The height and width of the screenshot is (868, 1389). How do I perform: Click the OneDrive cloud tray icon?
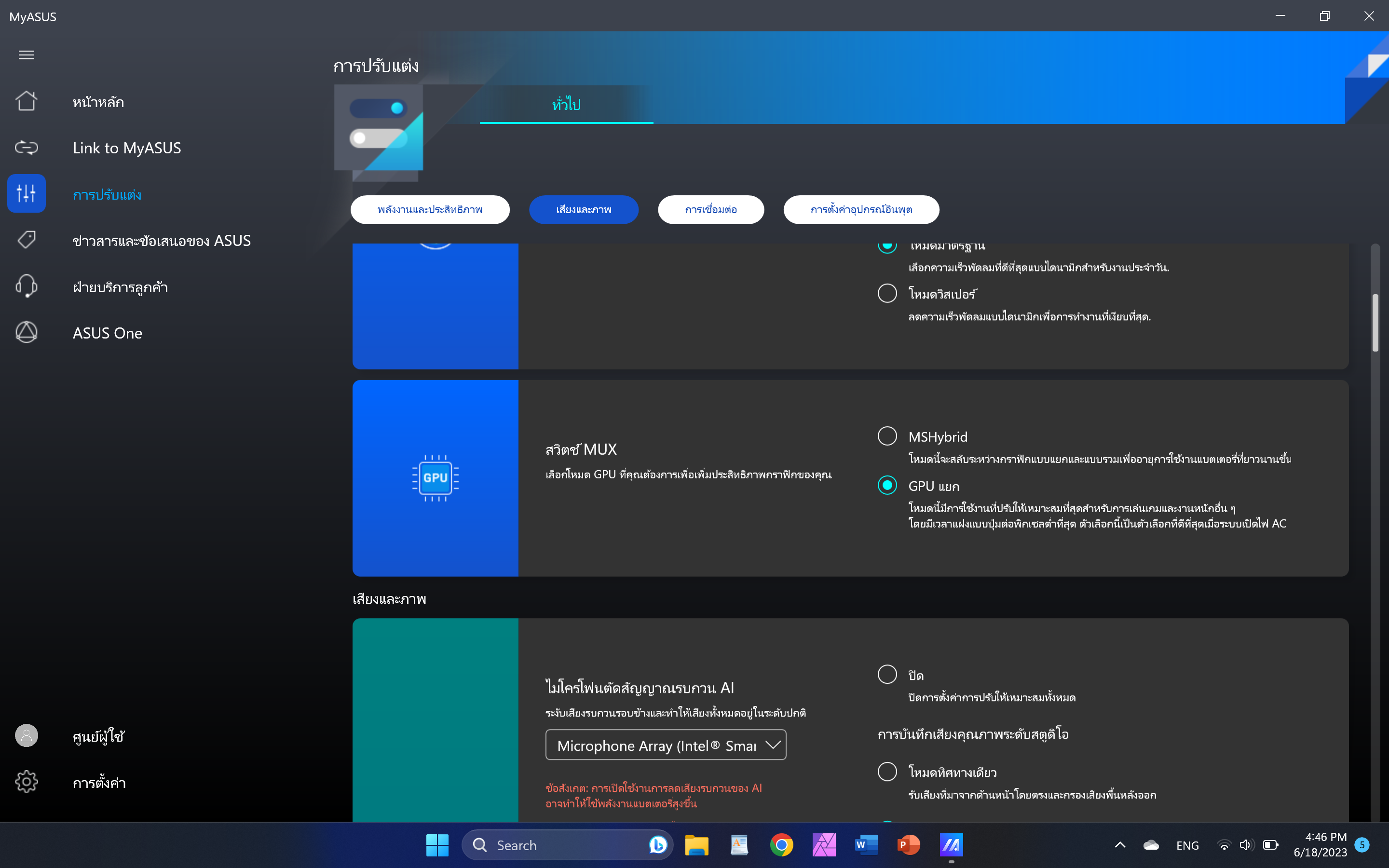click(1151, 845)
